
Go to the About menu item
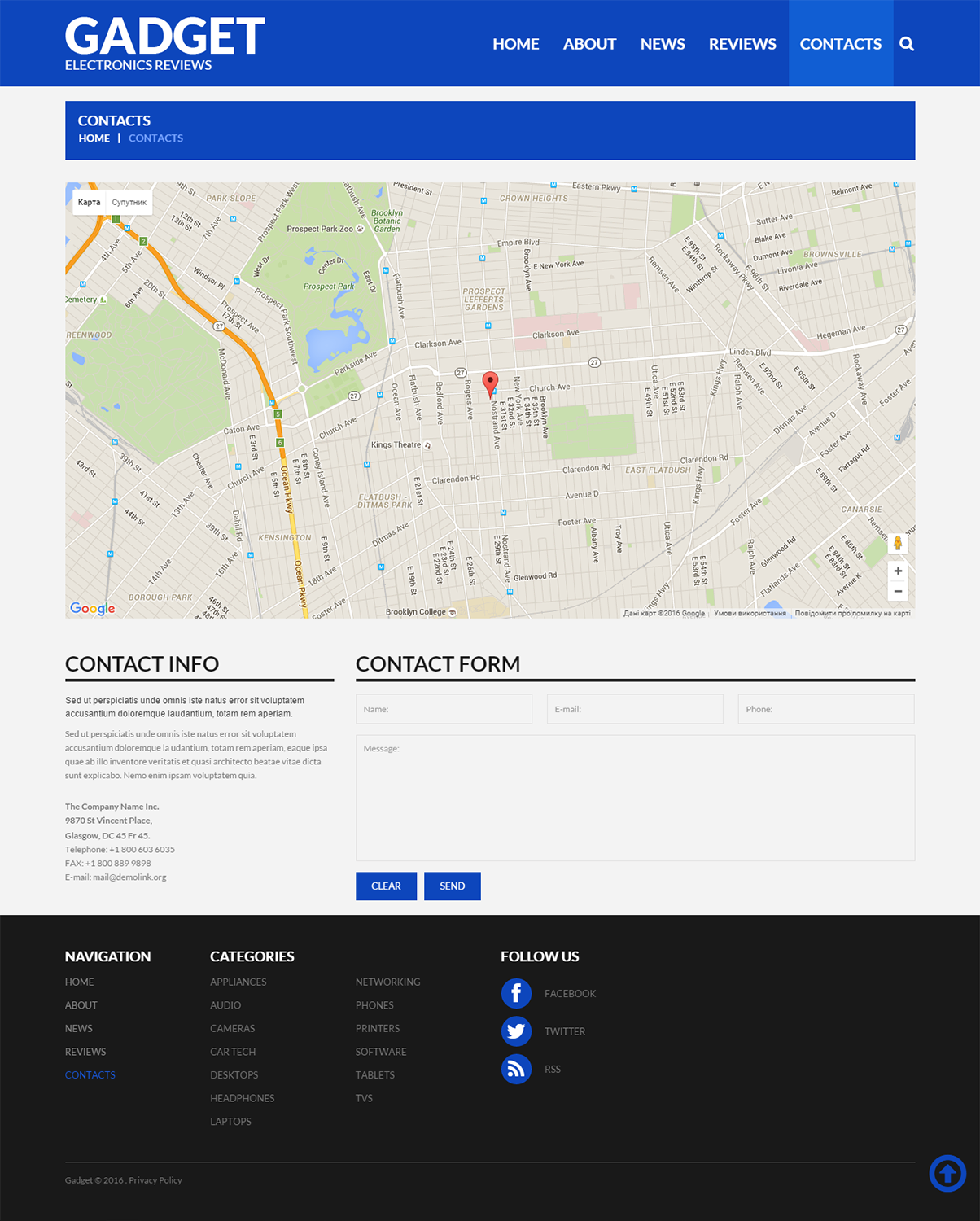tap(589, 44)
